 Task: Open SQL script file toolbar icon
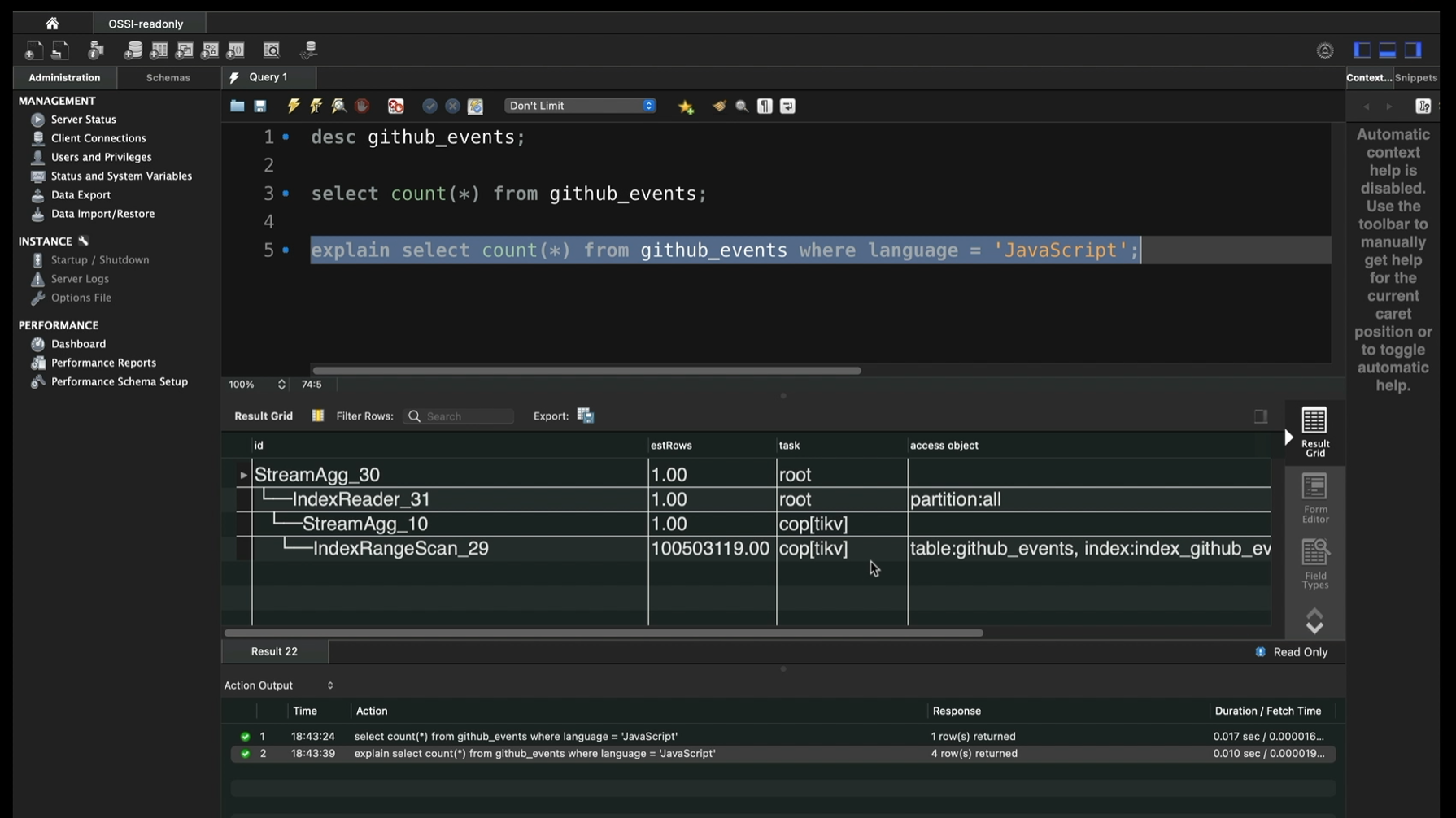tap(60, 50)
